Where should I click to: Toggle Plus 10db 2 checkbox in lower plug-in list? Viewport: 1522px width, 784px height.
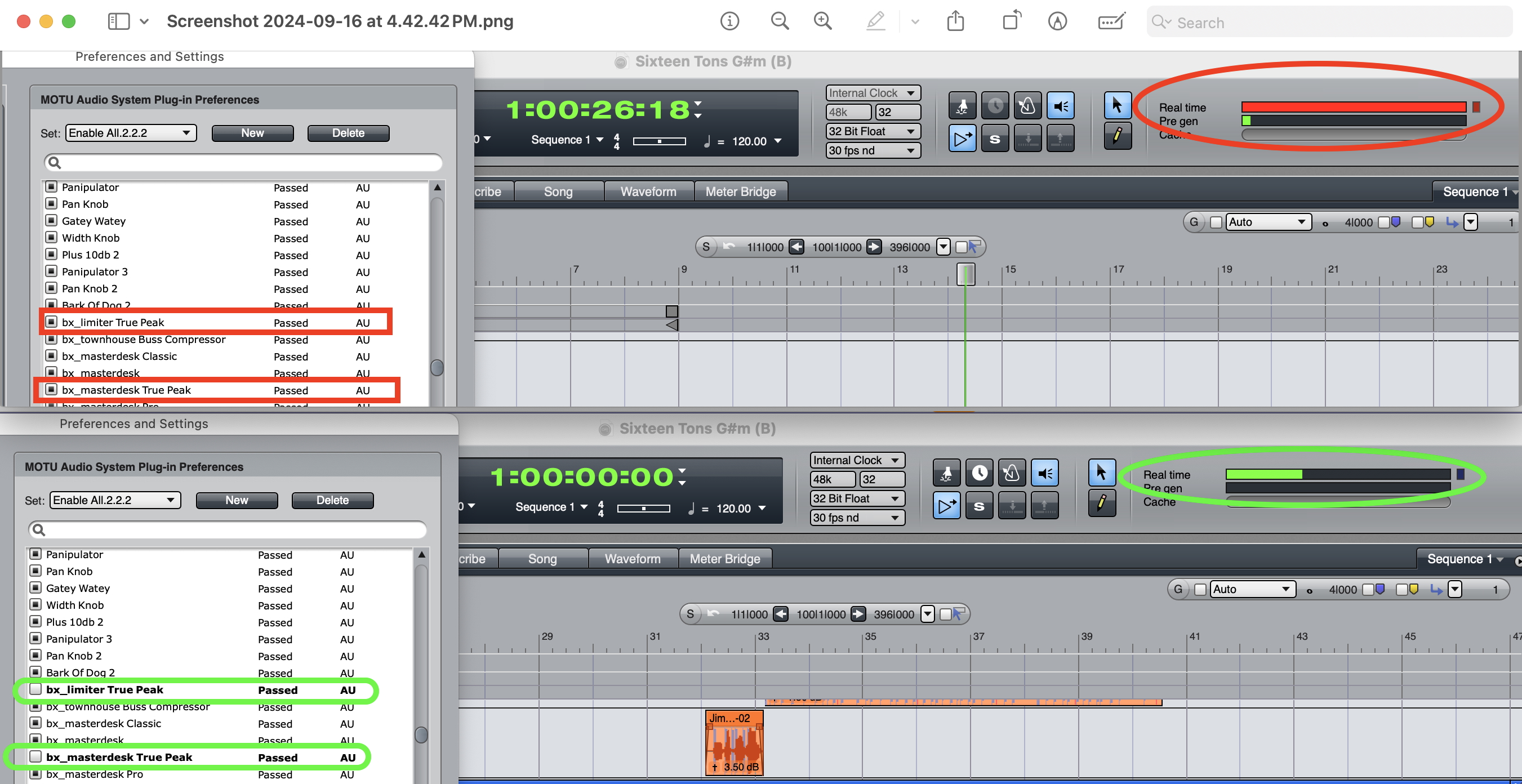click(x=35, y=622)
